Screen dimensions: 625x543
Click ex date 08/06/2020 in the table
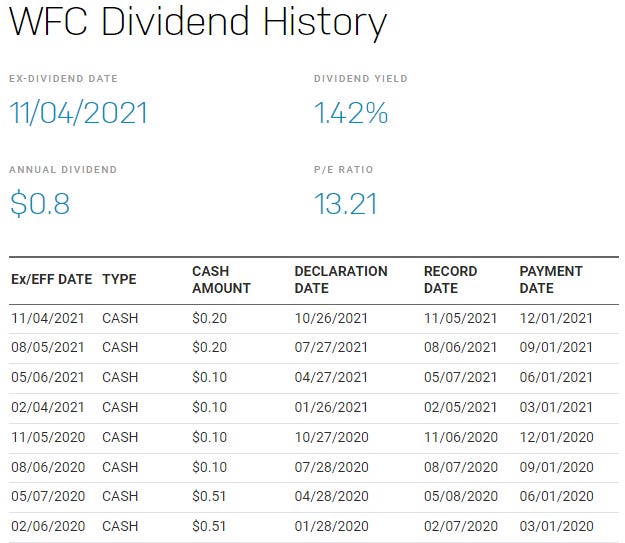[48, 467]
